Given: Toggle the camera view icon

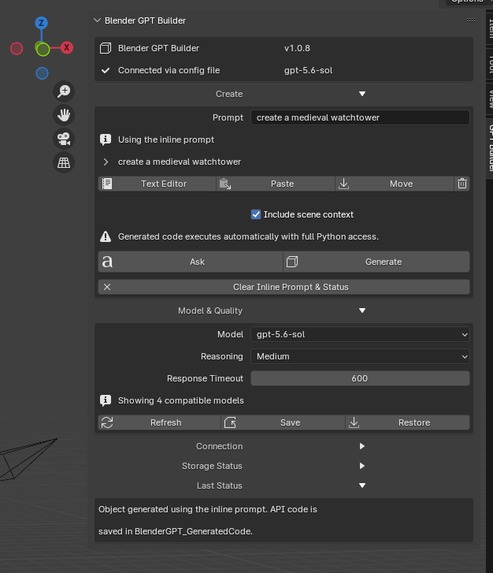Looking at the screenshot, I should pyautogui.click(x=64, y=139).
